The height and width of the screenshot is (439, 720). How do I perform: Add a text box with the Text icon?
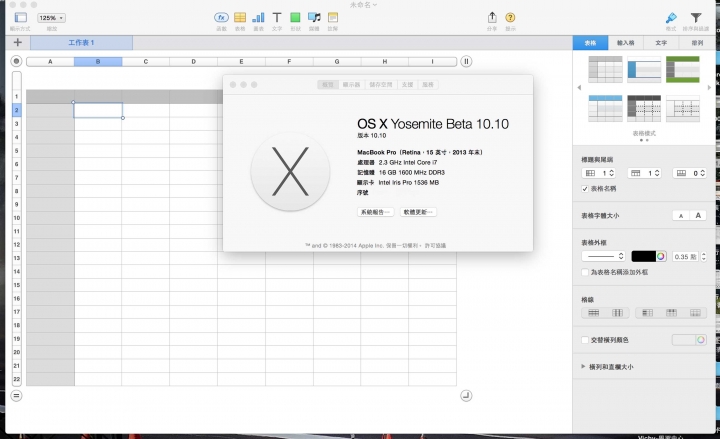coord(277,17)
